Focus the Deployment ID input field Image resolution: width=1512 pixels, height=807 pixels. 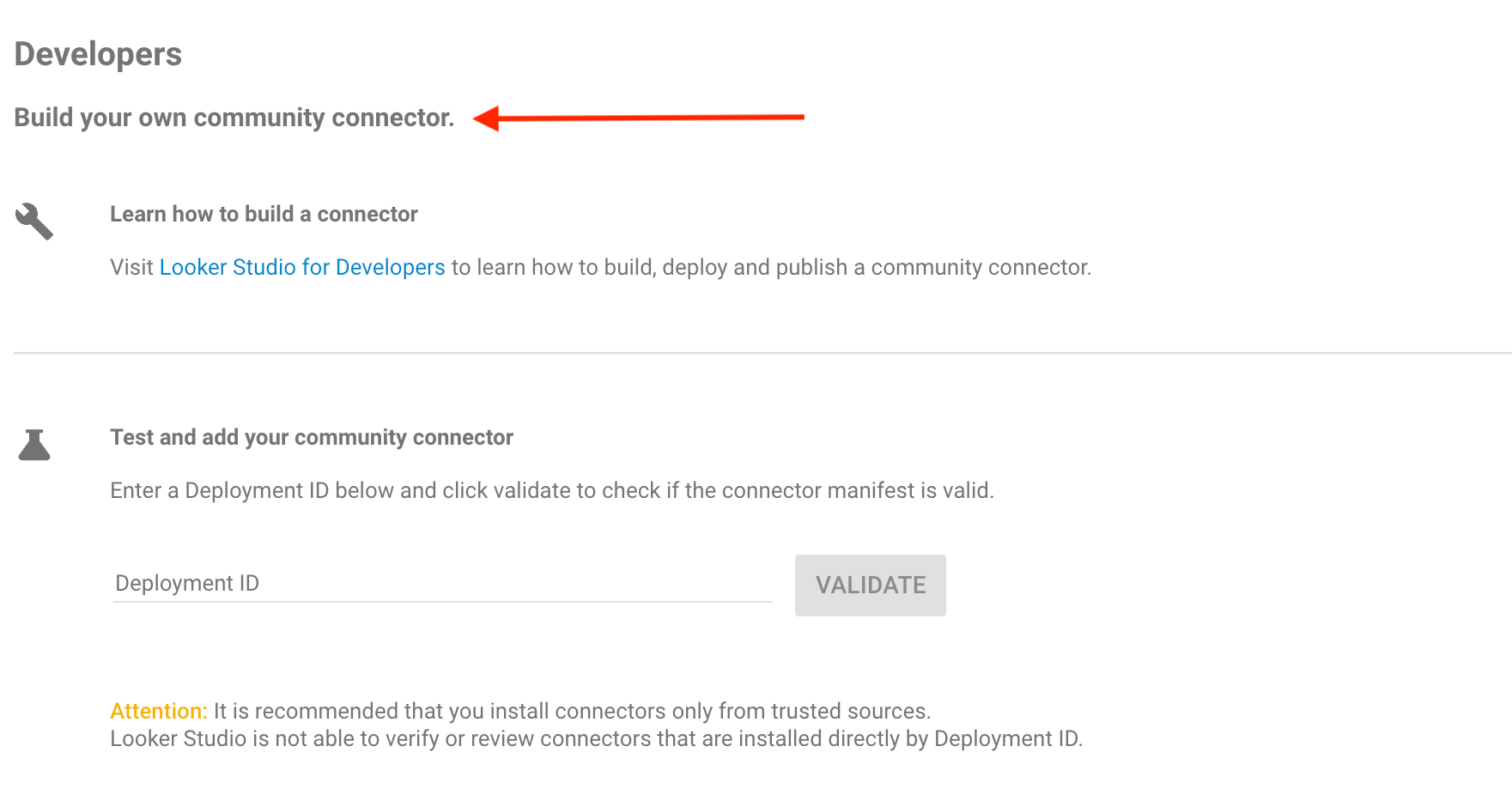tap(442, 584)
